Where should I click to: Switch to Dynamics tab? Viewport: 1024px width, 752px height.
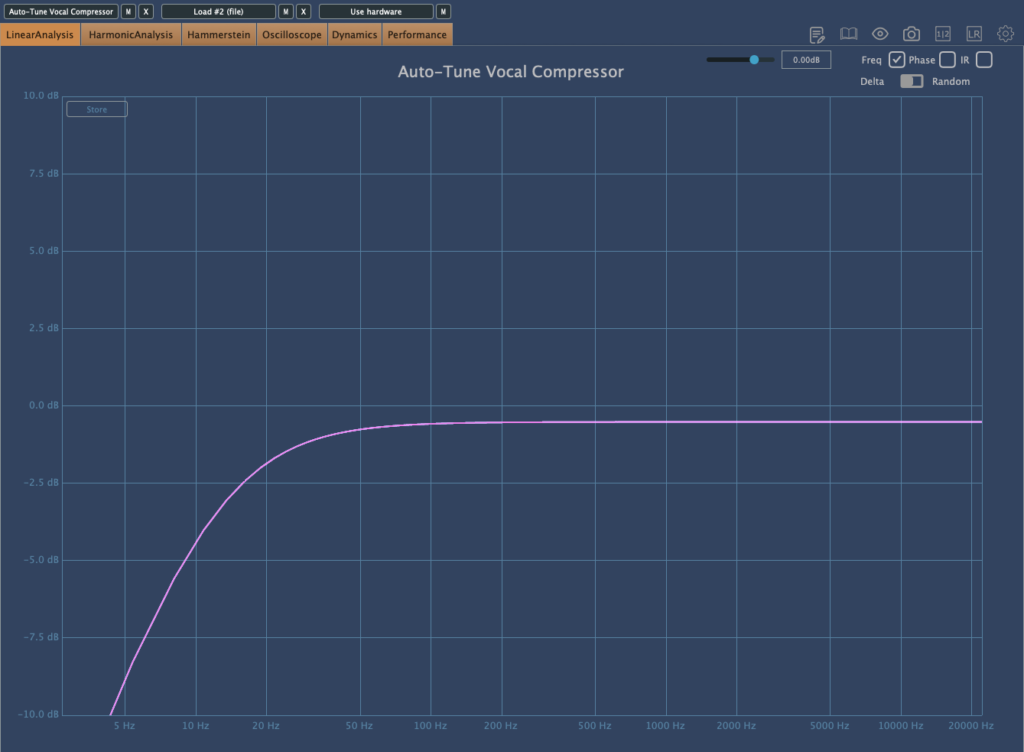tap(354, 35)
